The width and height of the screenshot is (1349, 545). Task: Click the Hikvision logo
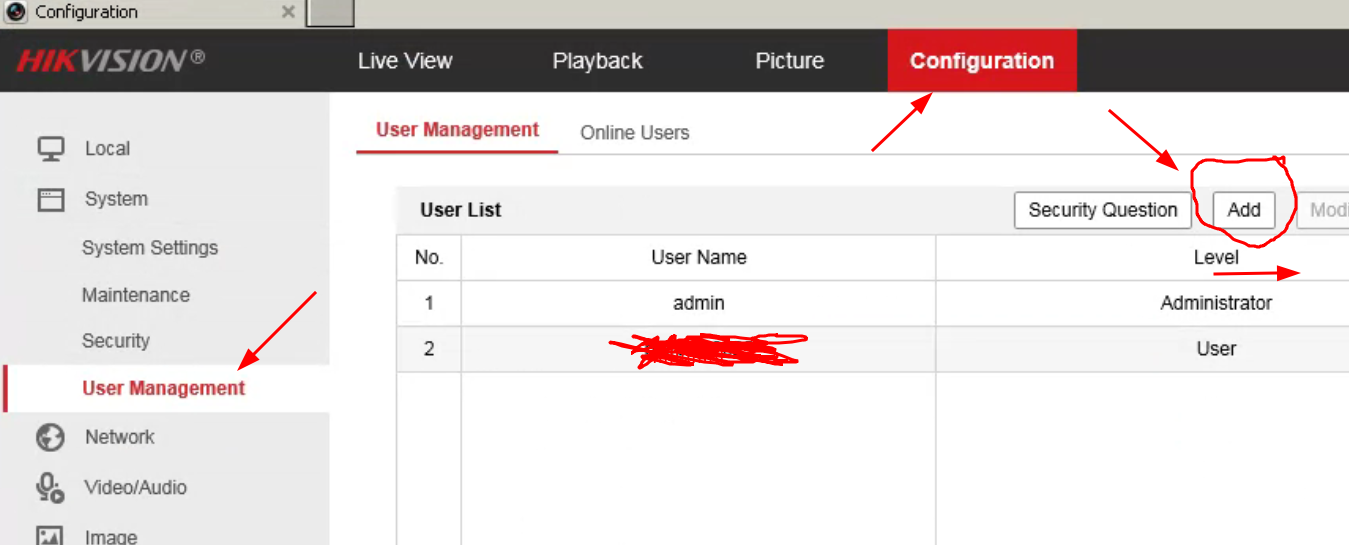coord(110,61)
